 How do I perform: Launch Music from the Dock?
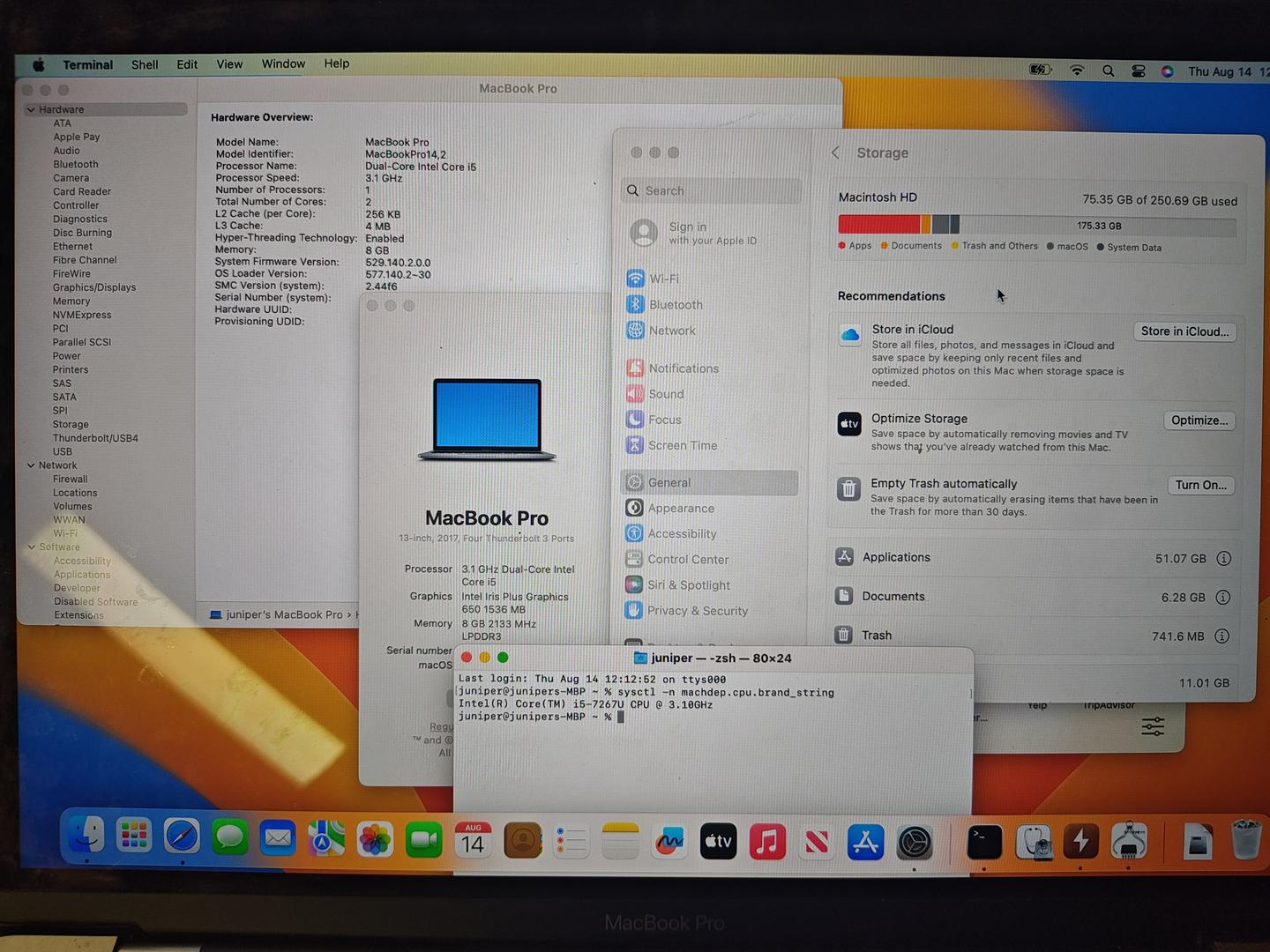click(767, 843)
